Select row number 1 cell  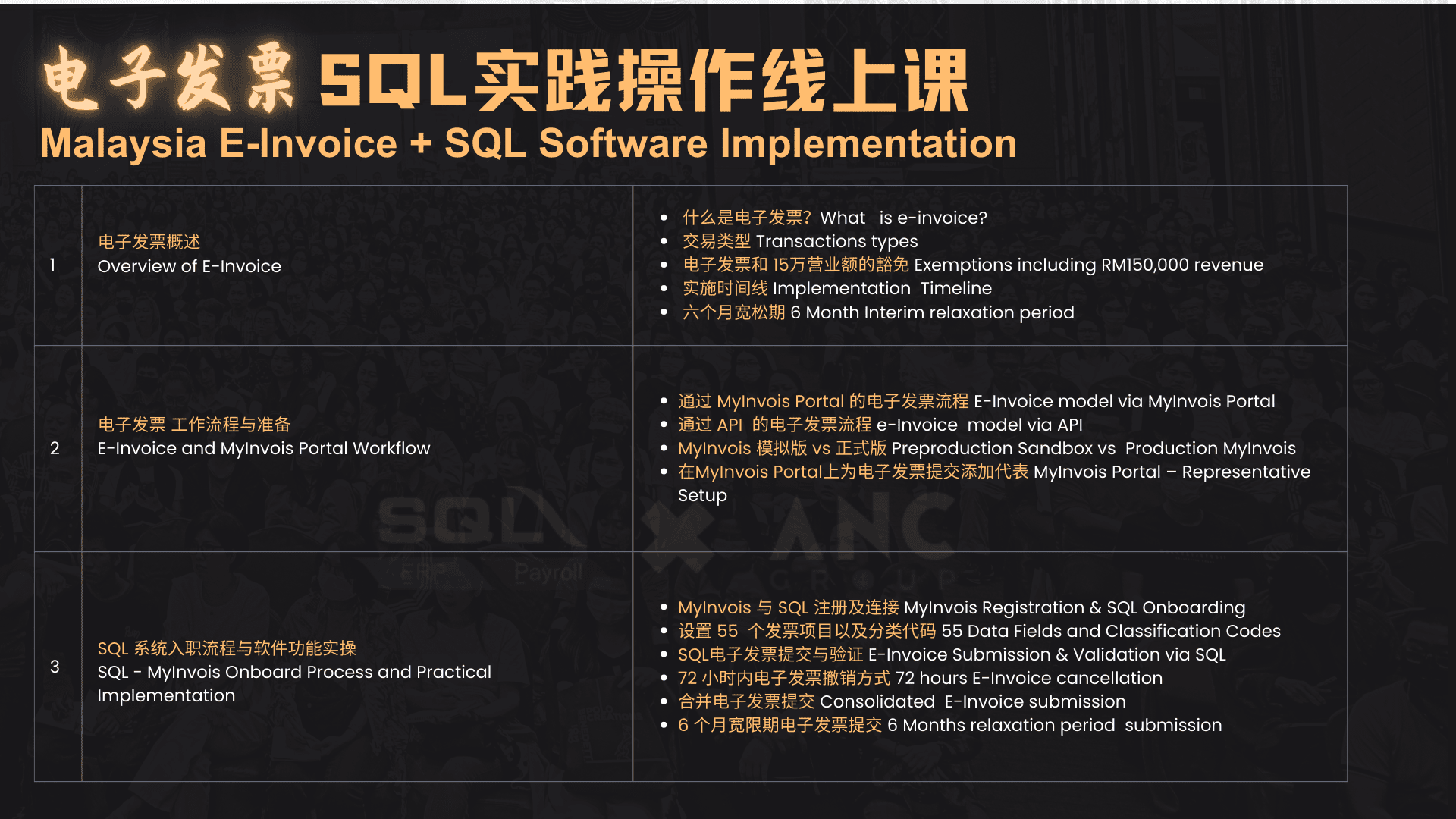tap(58, 265)
